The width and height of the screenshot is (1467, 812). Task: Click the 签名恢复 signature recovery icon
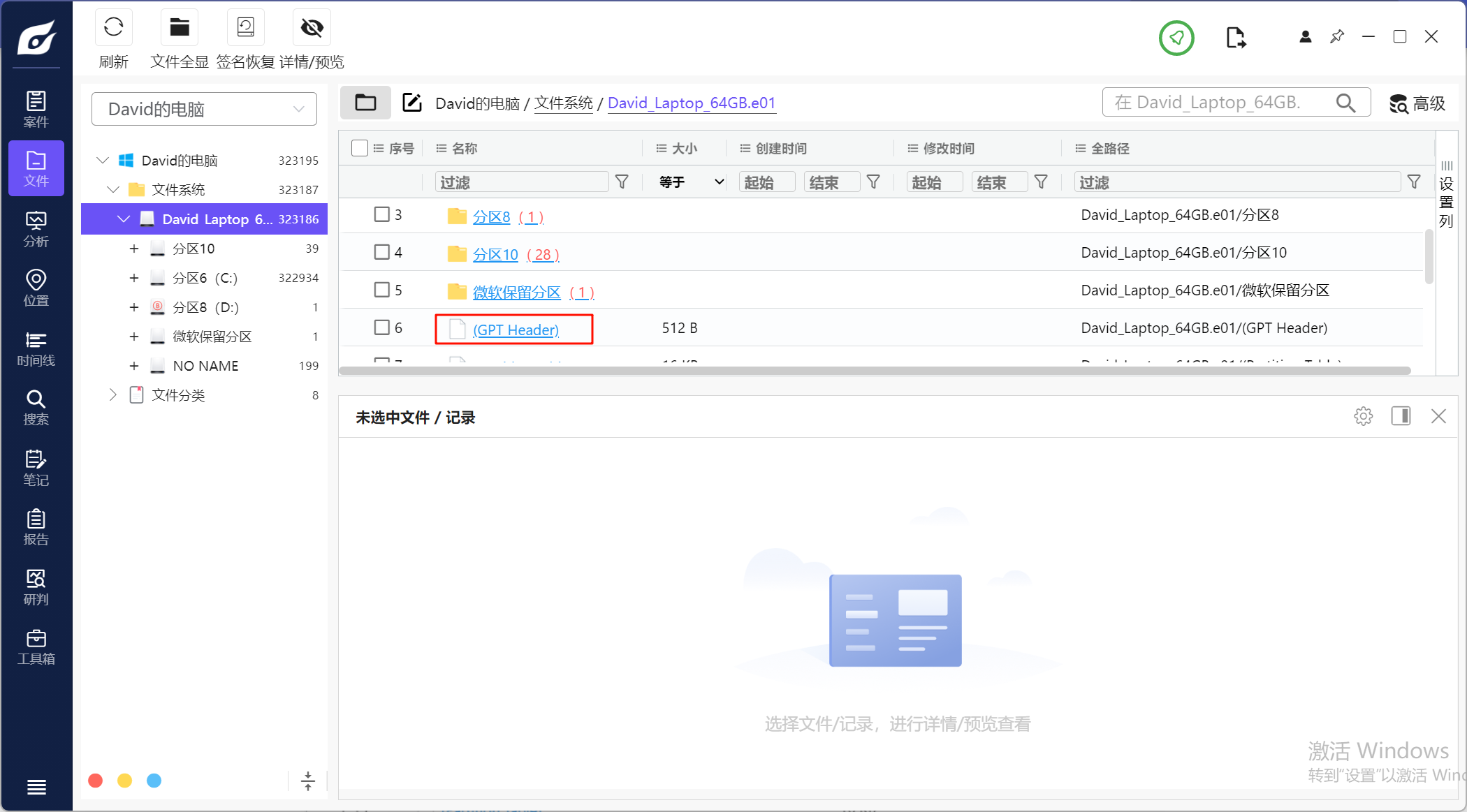(x=245, y=28)
